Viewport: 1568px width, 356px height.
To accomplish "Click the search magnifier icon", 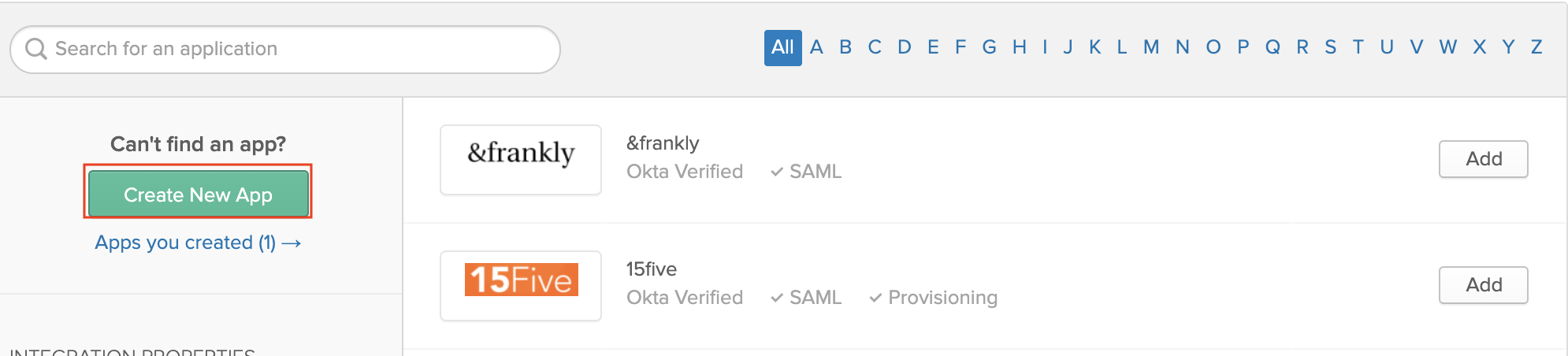I will pos(36,49).
